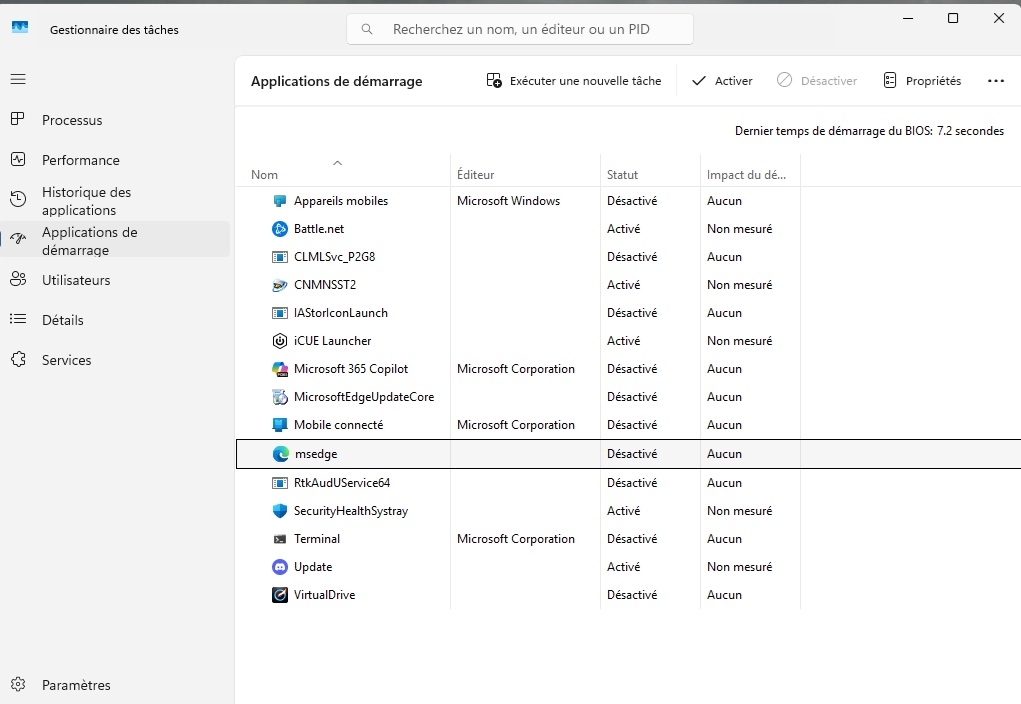
Task: Open the hamburger navigation menu
Action: [18, 79]
